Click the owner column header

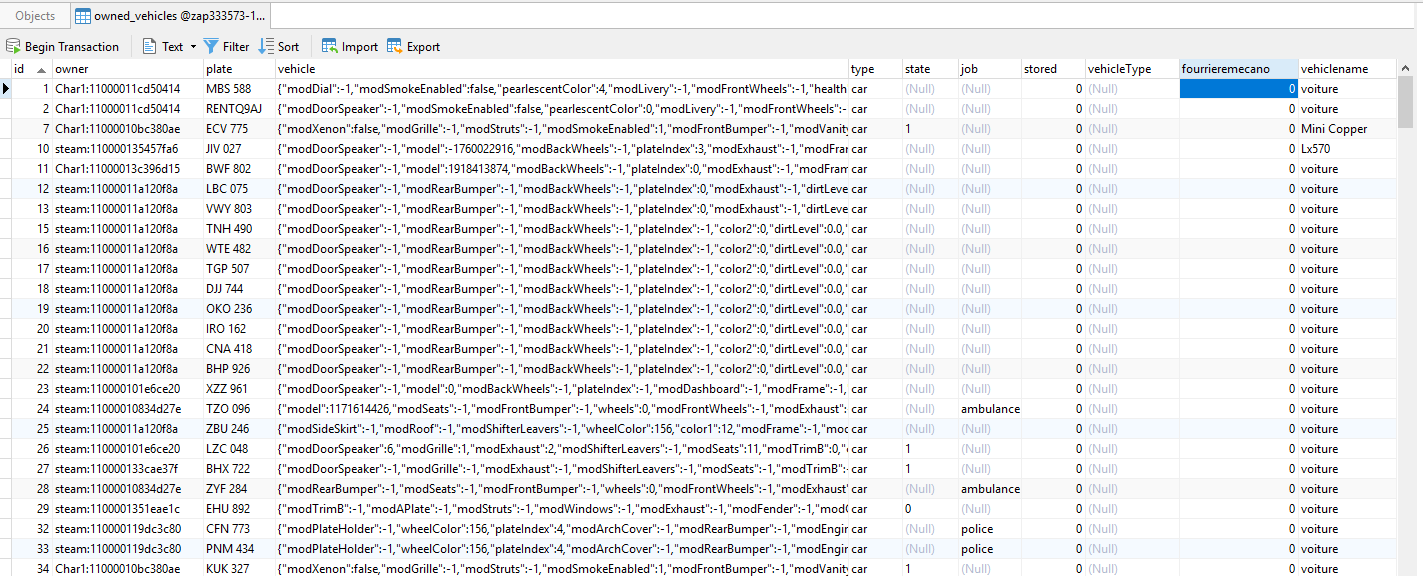click(x=72, y=69)
